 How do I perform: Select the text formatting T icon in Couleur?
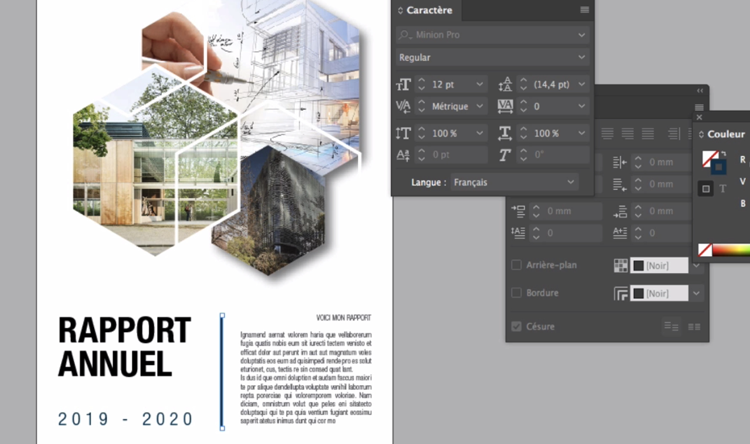click(722, 188)
